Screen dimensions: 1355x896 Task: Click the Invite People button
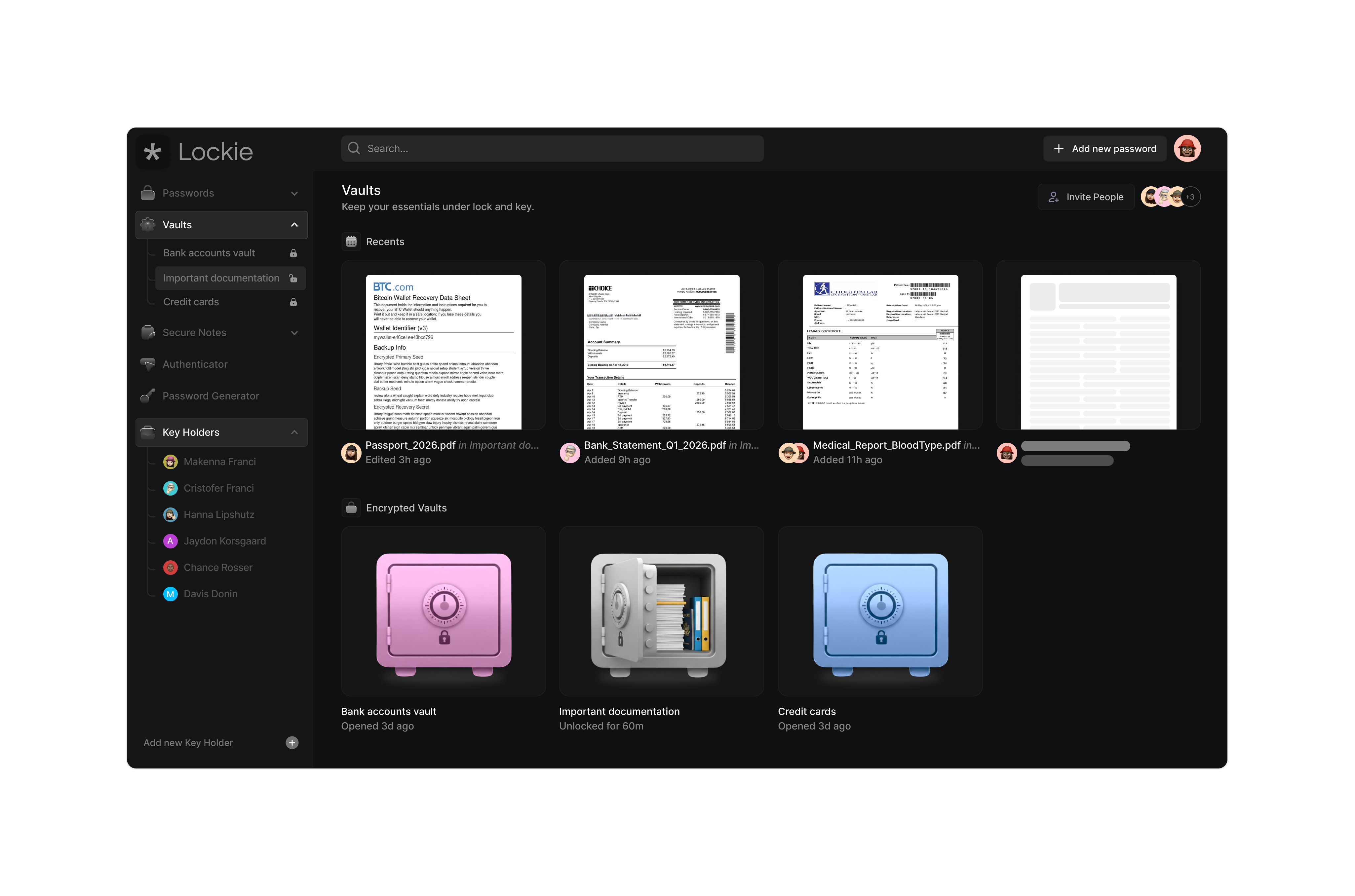(x=1086, y=197)
